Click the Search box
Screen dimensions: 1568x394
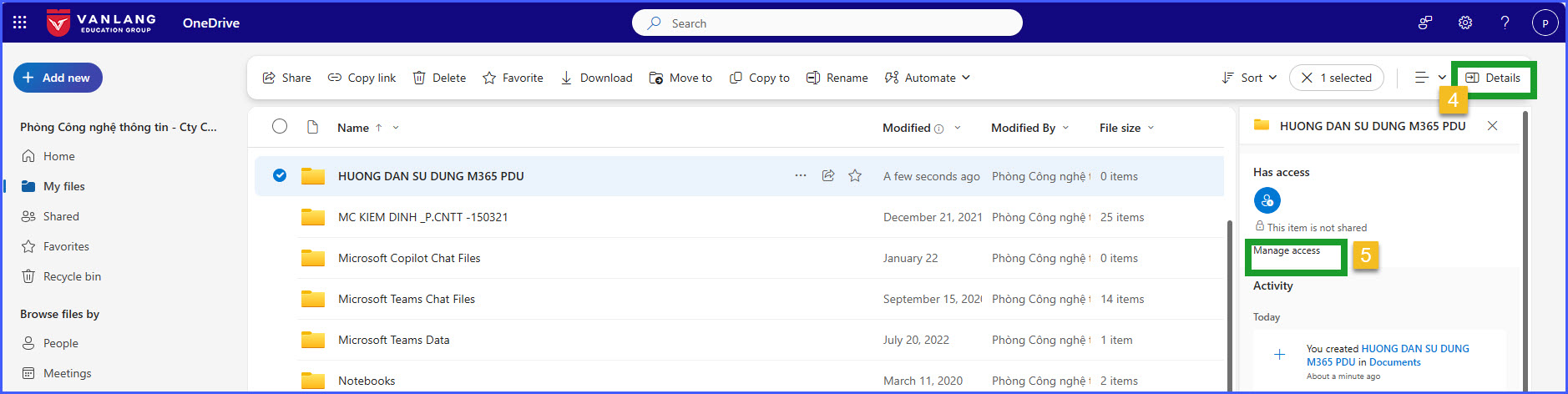[x=827, y=23]
